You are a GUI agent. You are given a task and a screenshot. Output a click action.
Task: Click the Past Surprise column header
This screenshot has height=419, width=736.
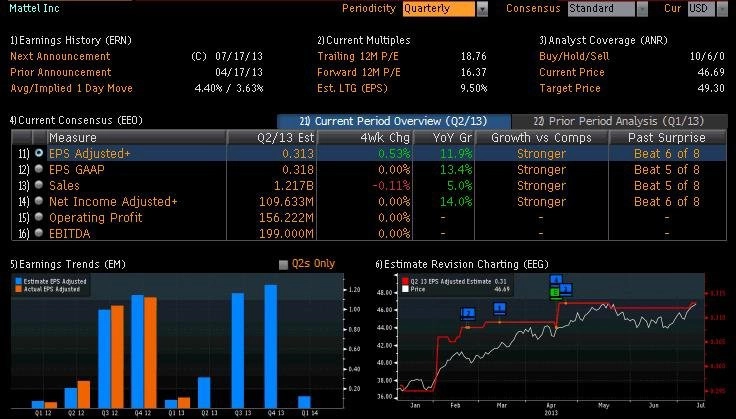coord(667,137)
